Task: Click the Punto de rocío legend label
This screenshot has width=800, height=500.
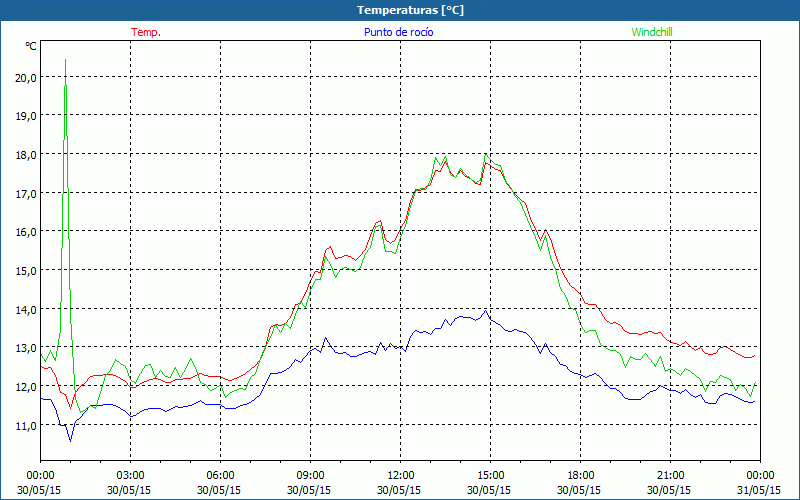Action: (398, 32)
